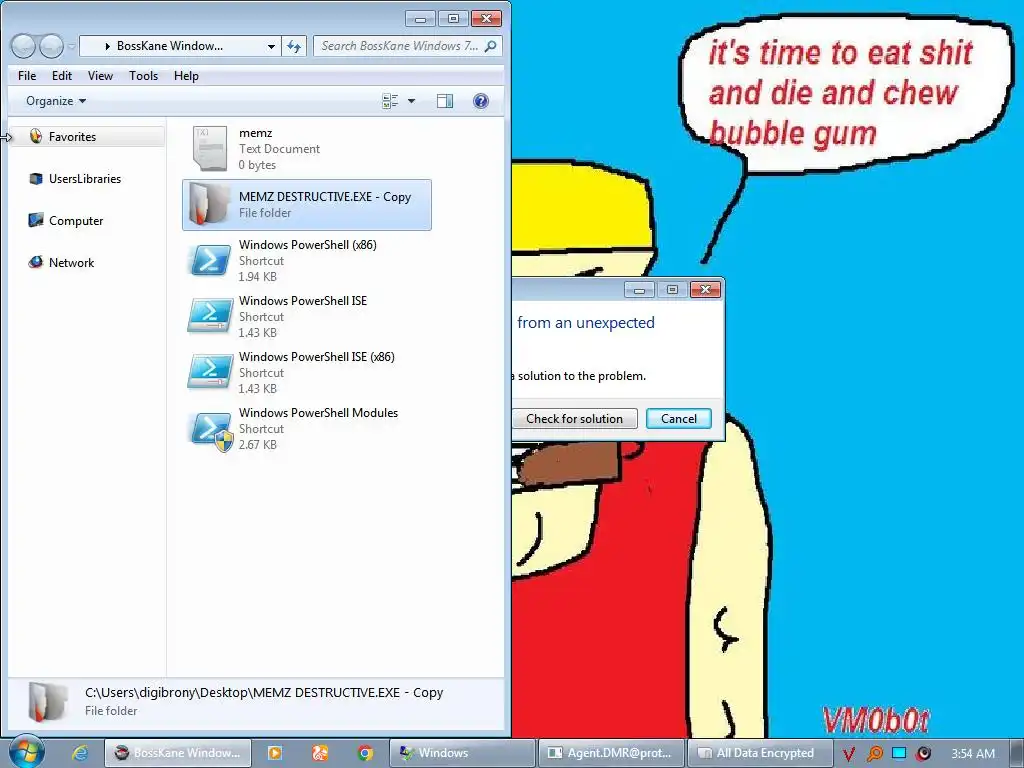Click the Windows PowerShell ISE (not x86) icon

tap(210, 315)
